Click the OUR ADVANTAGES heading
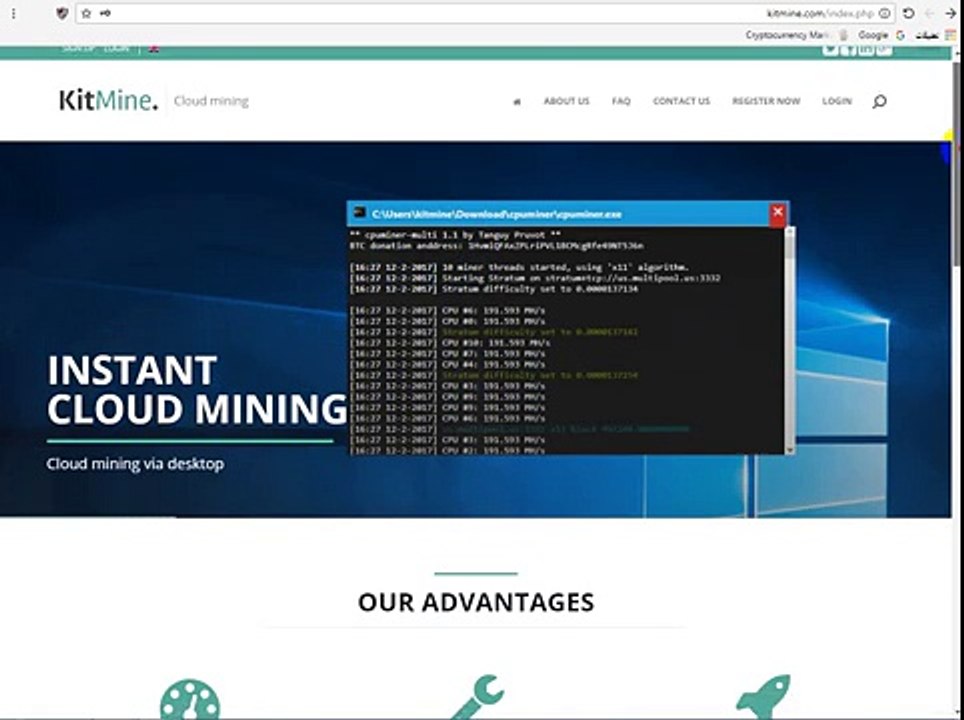The height and width of the screenshot is (720, 964). (476, 602)
